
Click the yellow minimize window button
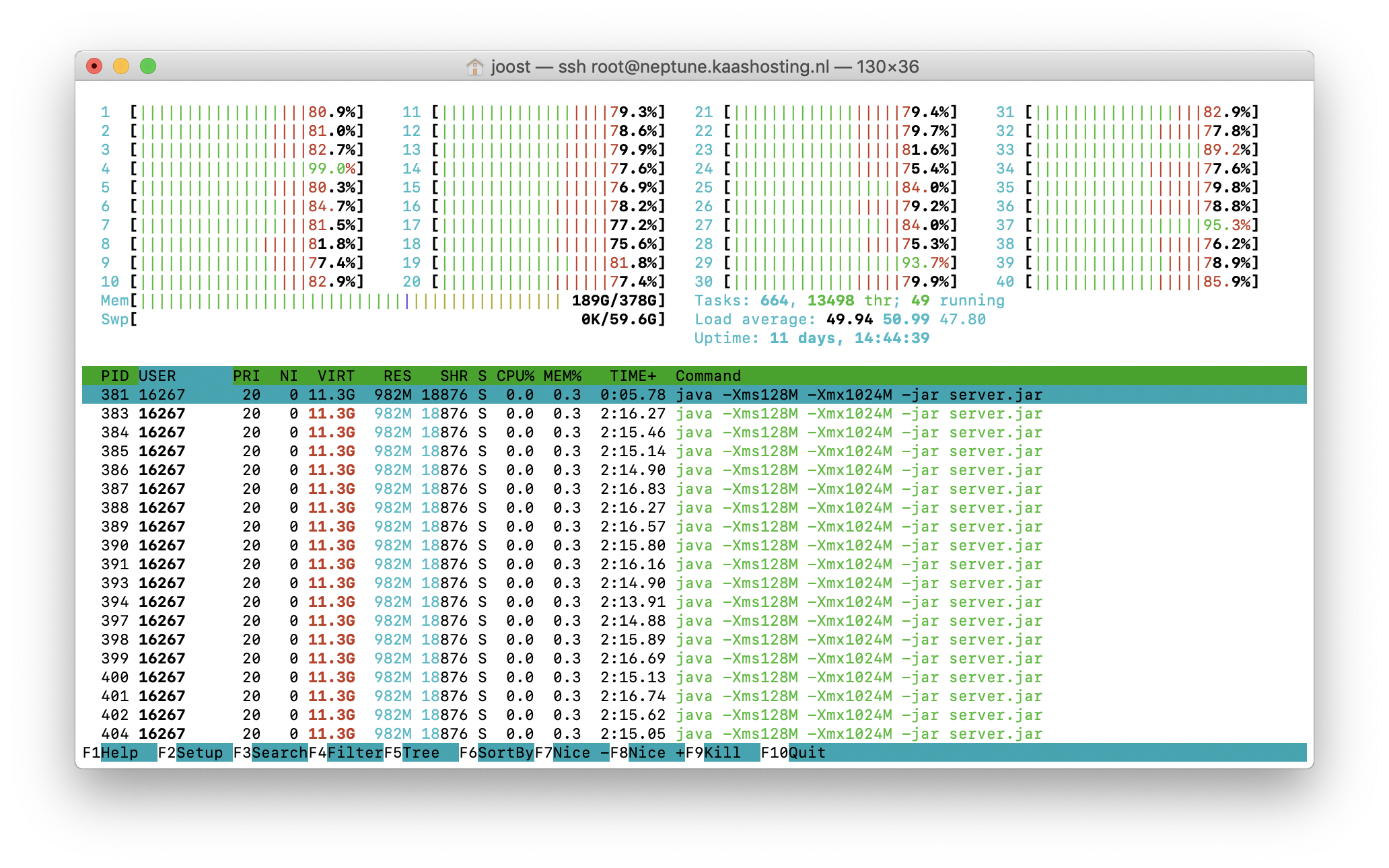(121, 66)
